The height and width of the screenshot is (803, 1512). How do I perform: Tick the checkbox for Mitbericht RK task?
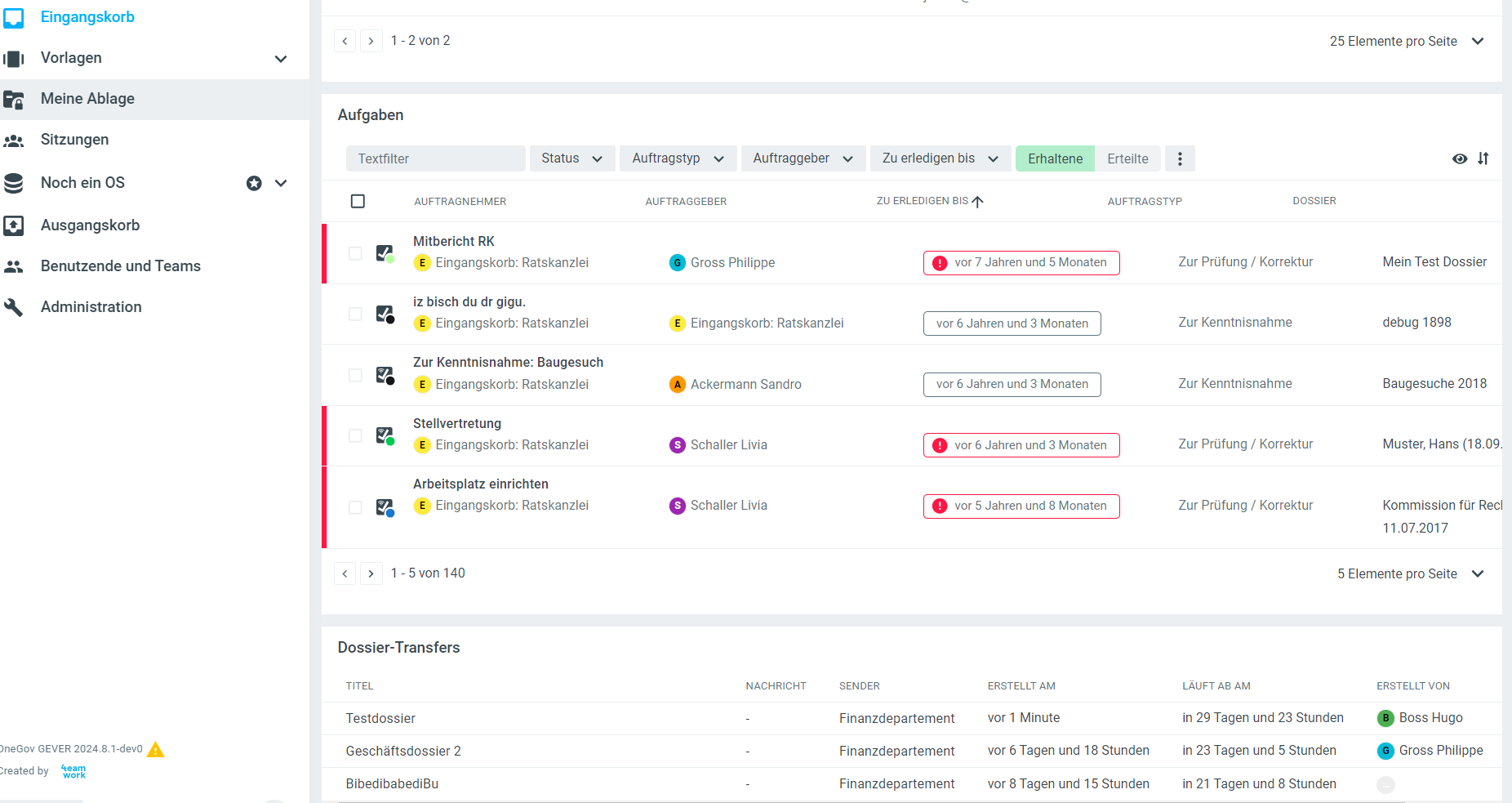(355, 253)
